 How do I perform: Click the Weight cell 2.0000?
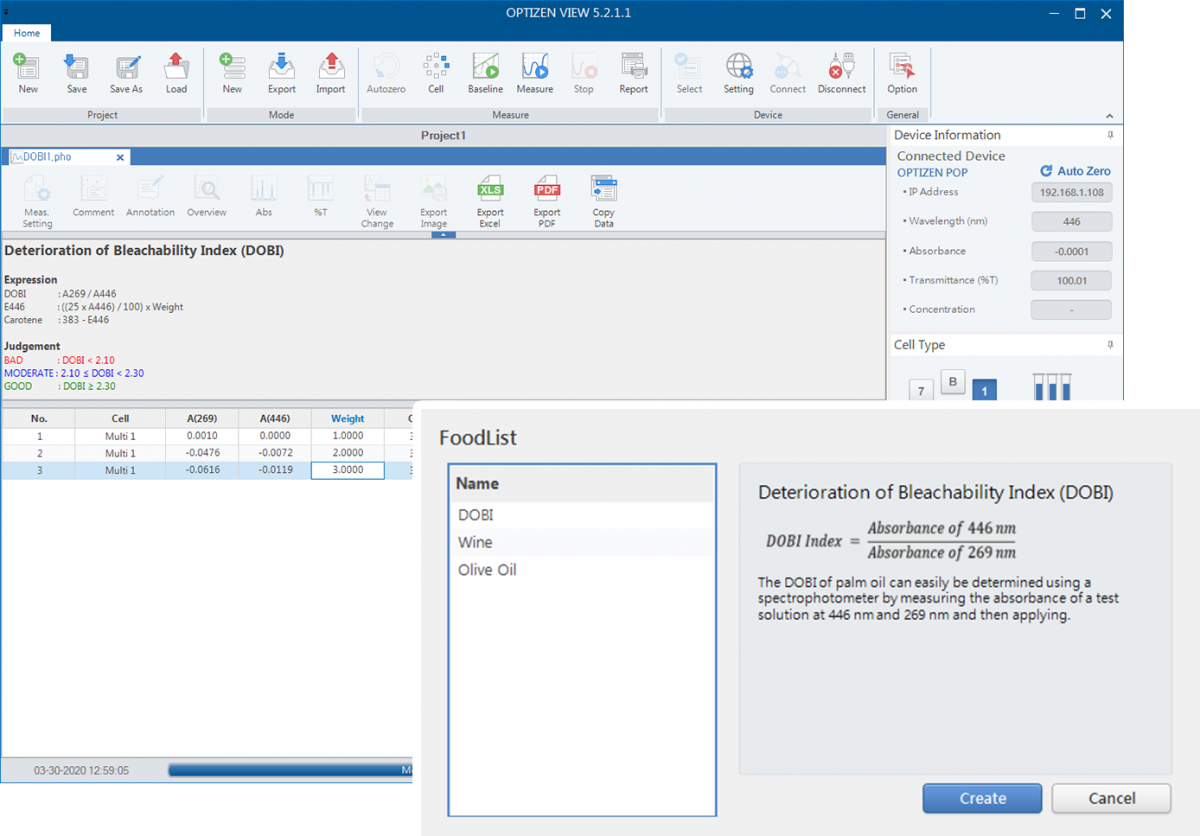click(x=348, y=453)
